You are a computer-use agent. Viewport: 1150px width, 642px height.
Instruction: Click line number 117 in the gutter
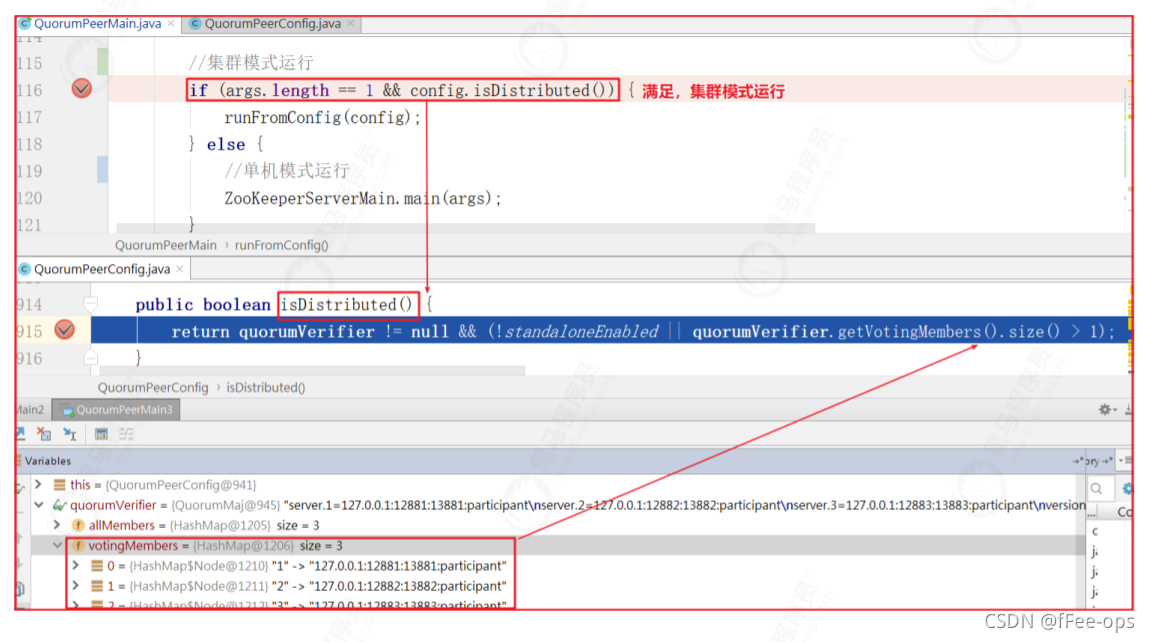29,117
